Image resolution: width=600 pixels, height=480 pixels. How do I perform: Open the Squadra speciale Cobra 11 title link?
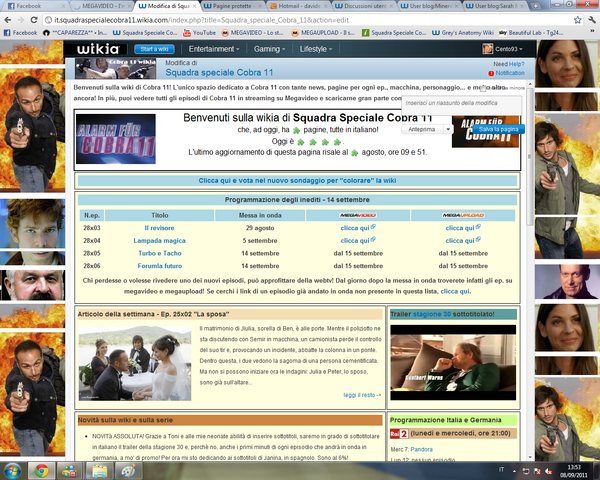(219, 73)
